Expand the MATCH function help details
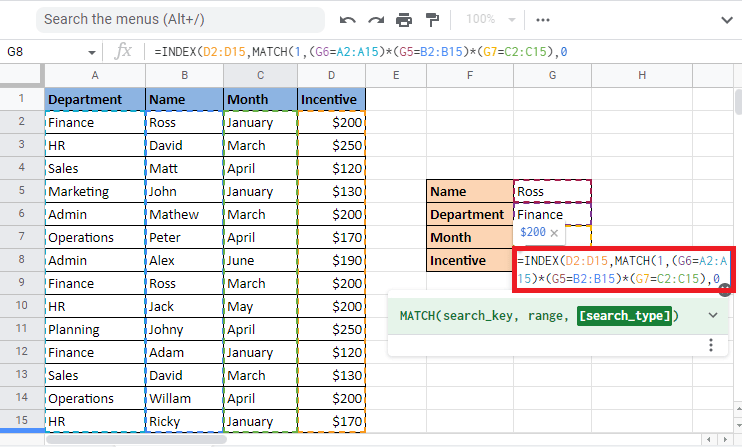Screen dimensions: 742x447 pos(712,316)
